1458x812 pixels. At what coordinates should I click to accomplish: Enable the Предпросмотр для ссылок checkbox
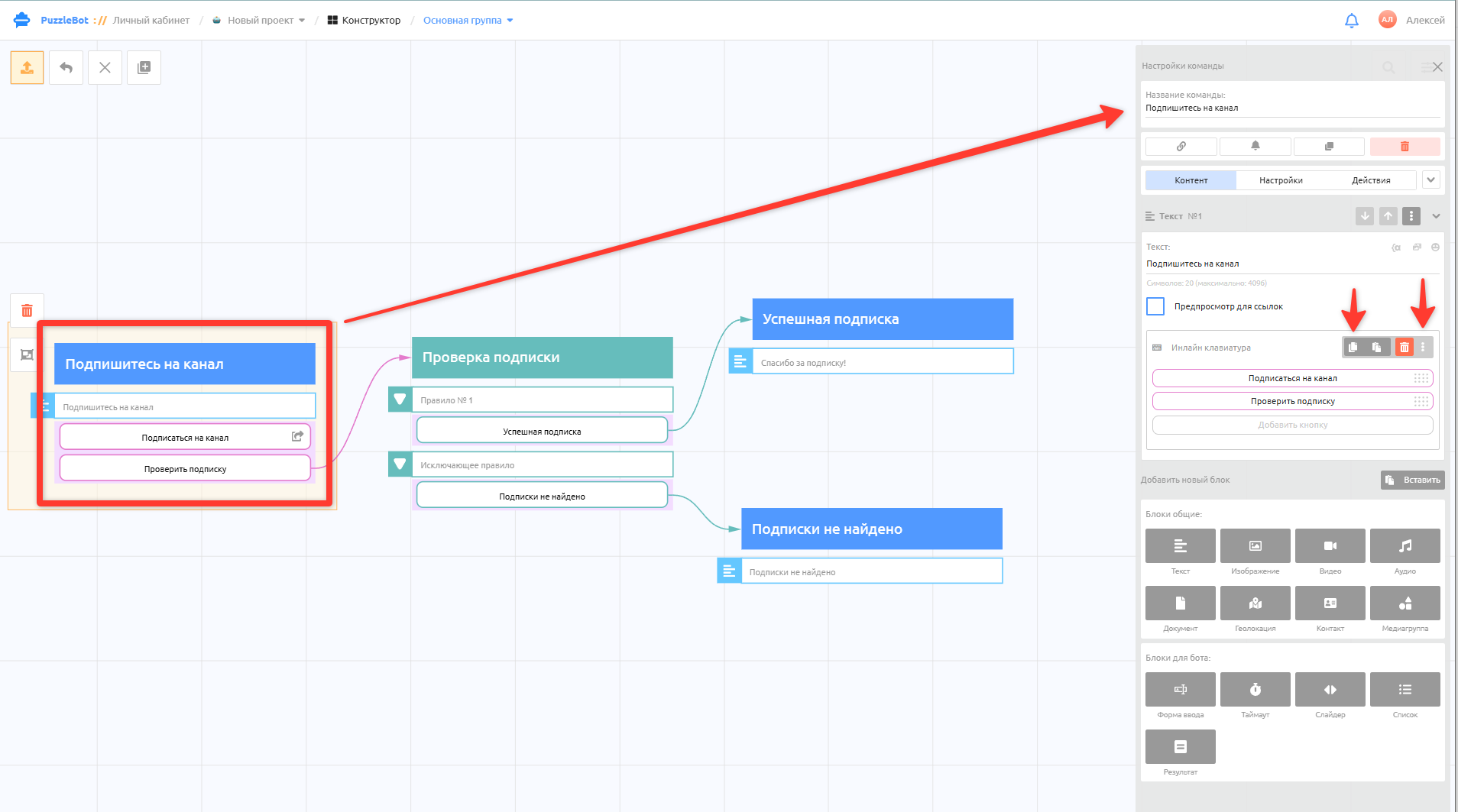tap(1155, 306)
